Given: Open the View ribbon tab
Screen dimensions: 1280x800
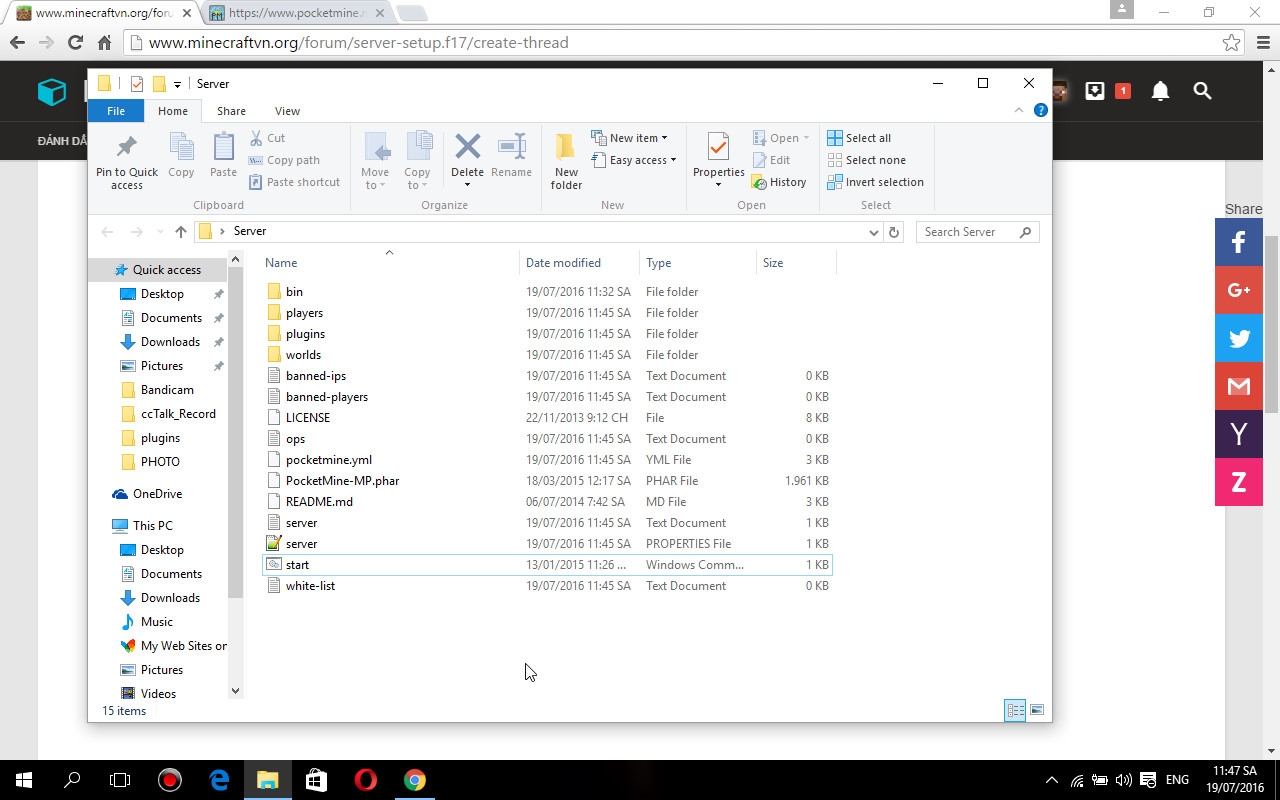Looking at the screenshot, I should (287, 111).
